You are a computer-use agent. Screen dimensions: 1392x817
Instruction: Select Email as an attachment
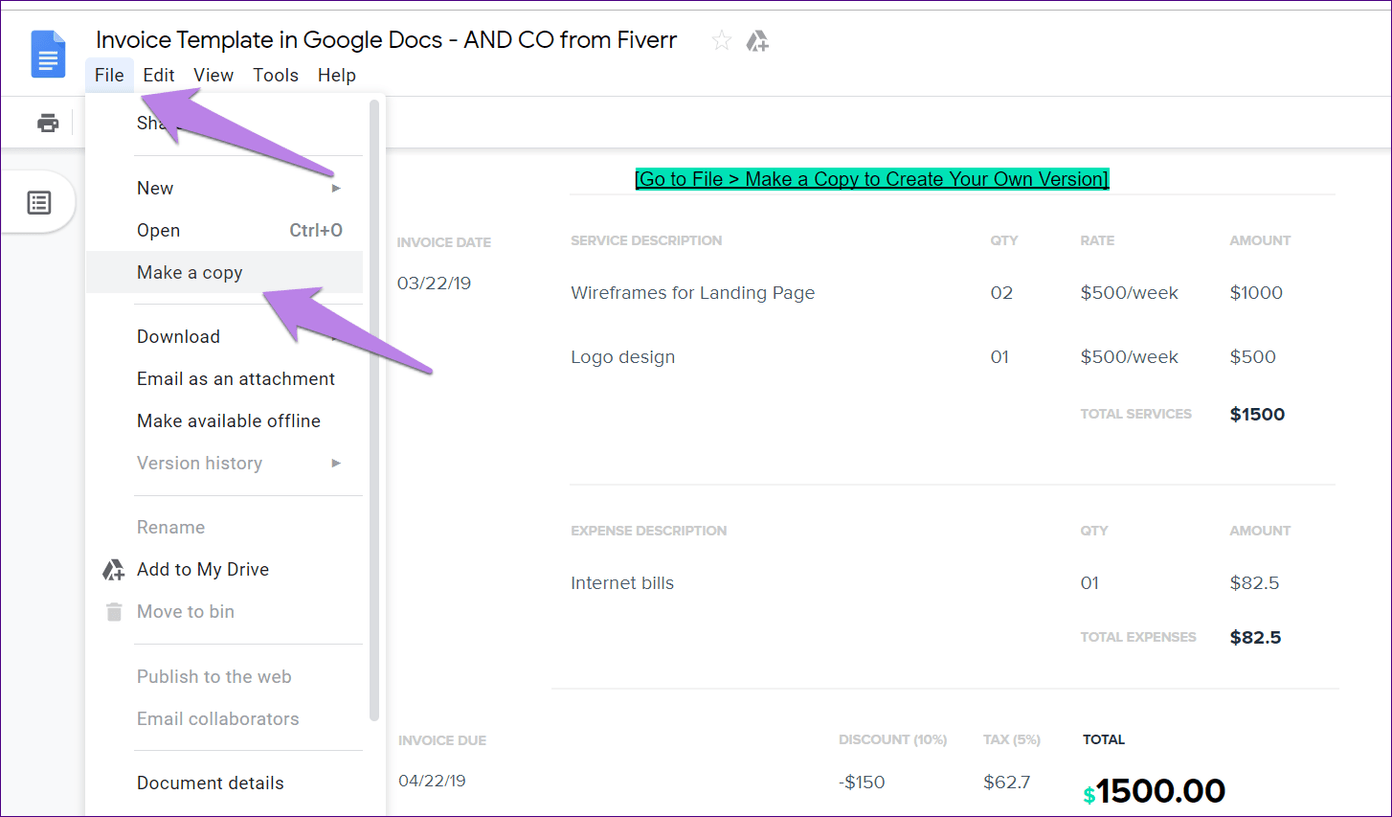pyautogui.click(x=225, y=379)
